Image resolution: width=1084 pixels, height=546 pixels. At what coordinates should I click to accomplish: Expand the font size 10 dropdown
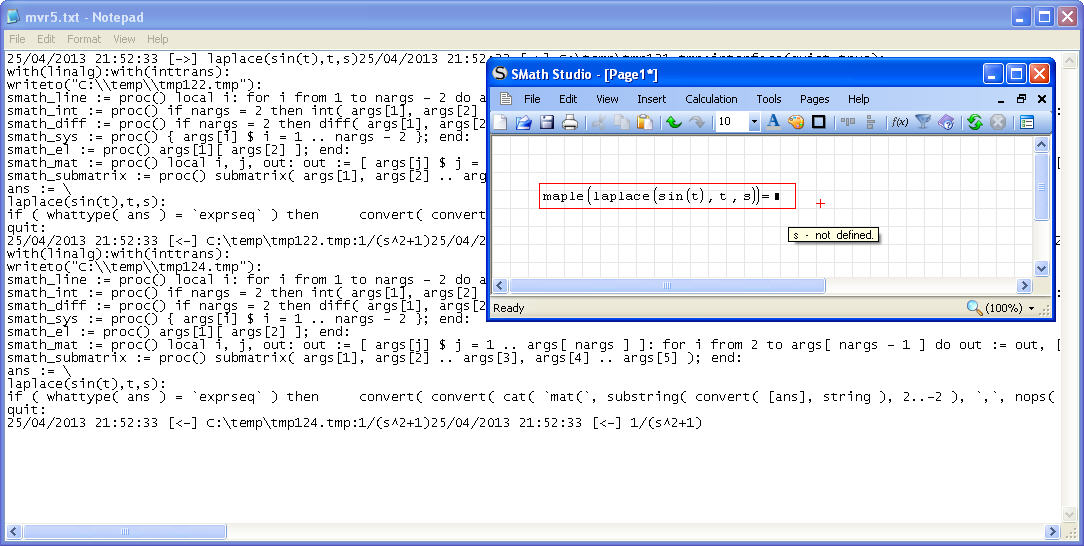pyautogui.click(x=753, y=122)
